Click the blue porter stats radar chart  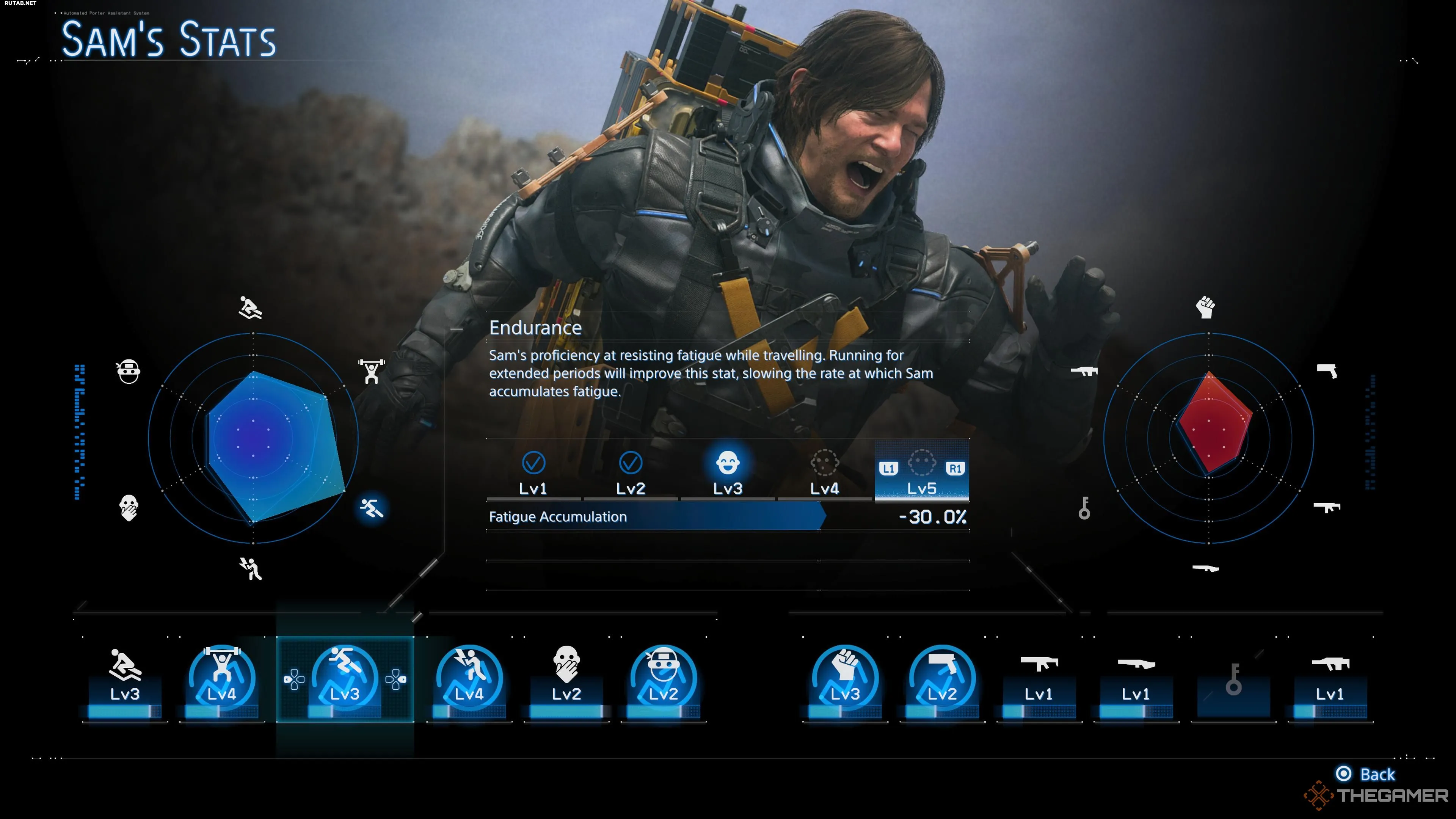253,438
